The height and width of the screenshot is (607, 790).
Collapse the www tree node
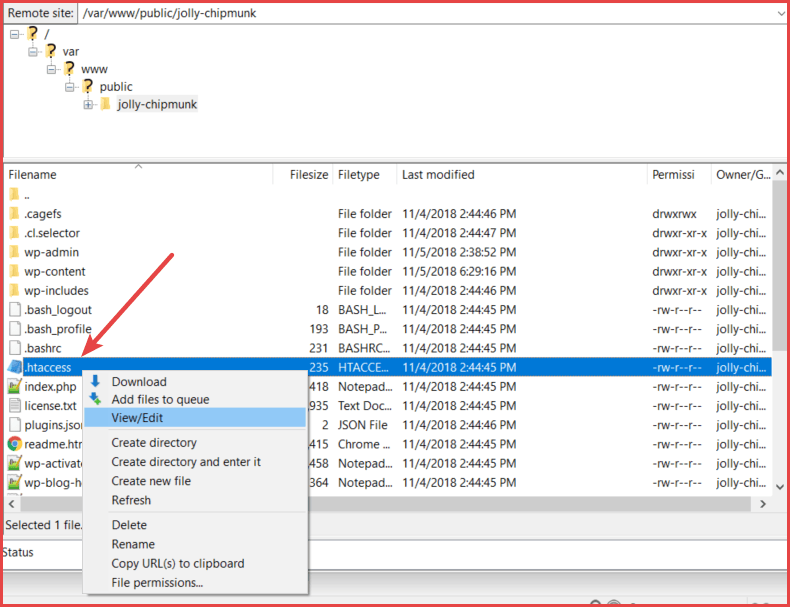[x=51, y=69]
